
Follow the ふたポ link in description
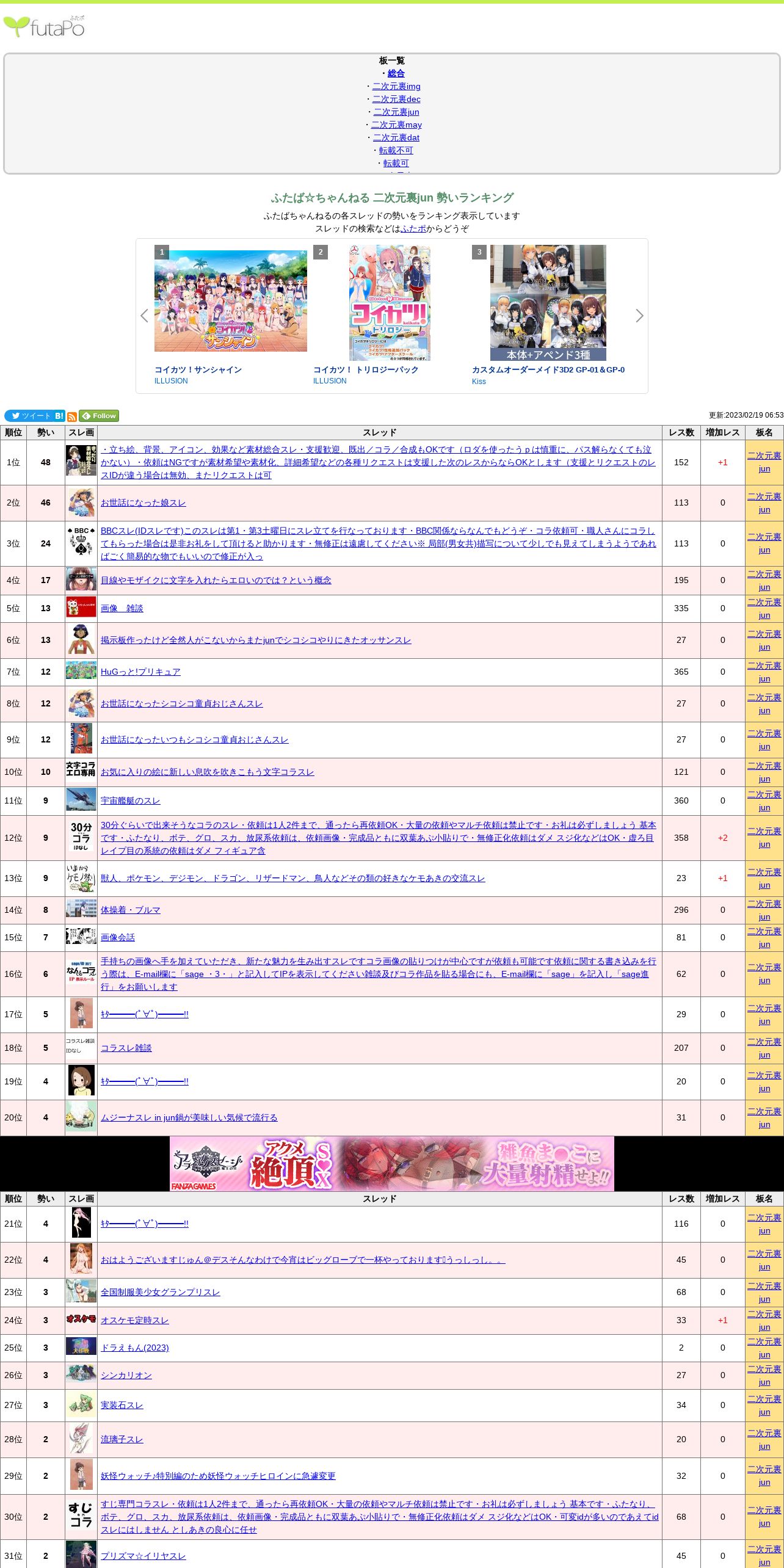(x=413, y=228)
